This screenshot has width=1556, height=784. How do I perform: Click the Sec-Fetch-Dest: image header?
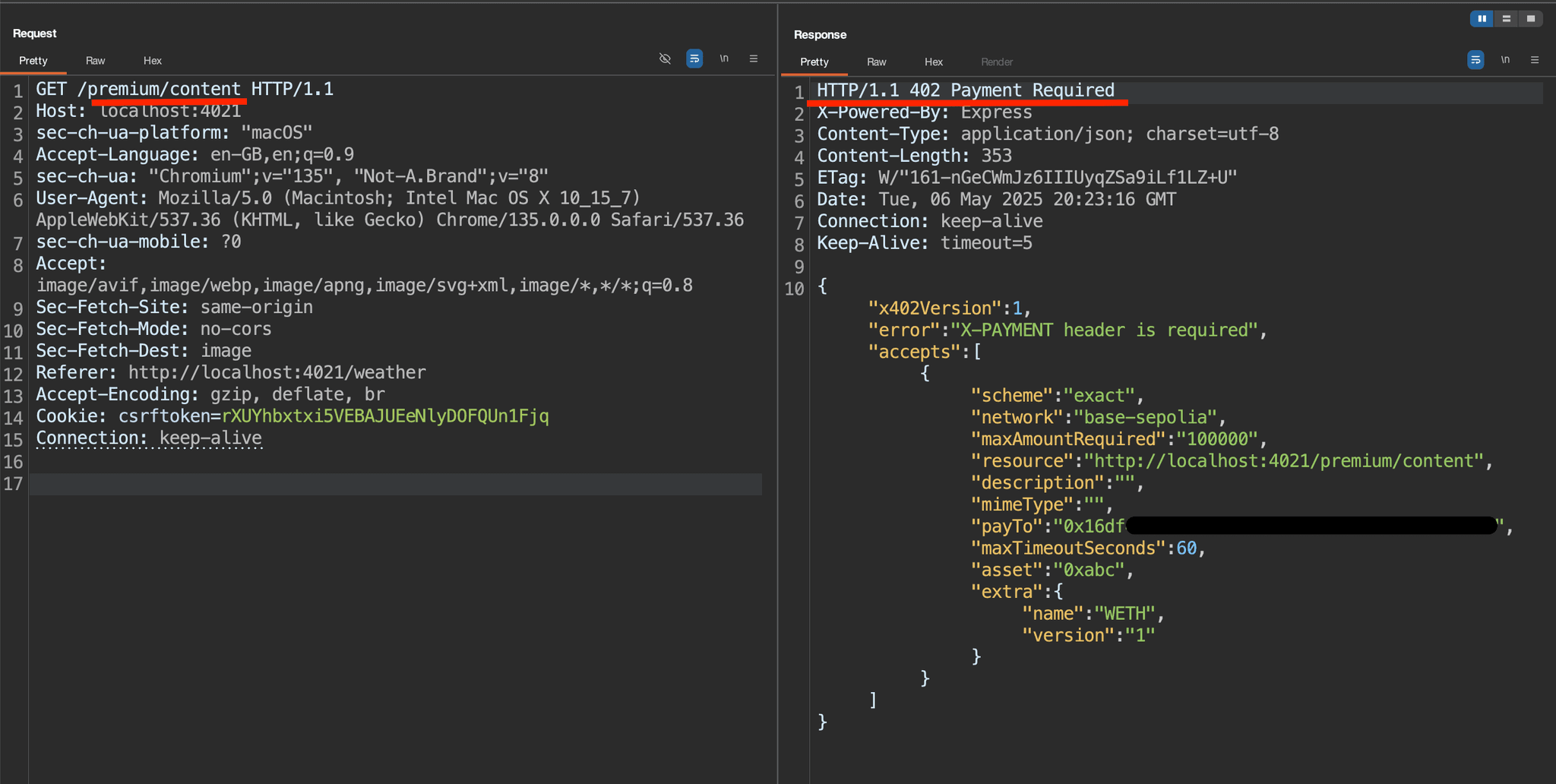(144, 351)
